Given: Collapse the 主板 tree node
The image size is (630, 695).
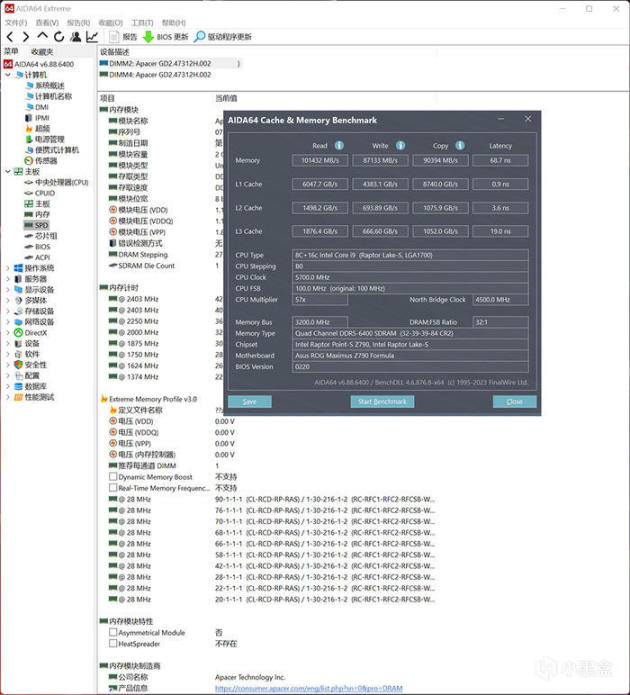Looking at the screenshot, I should [8, 171].
